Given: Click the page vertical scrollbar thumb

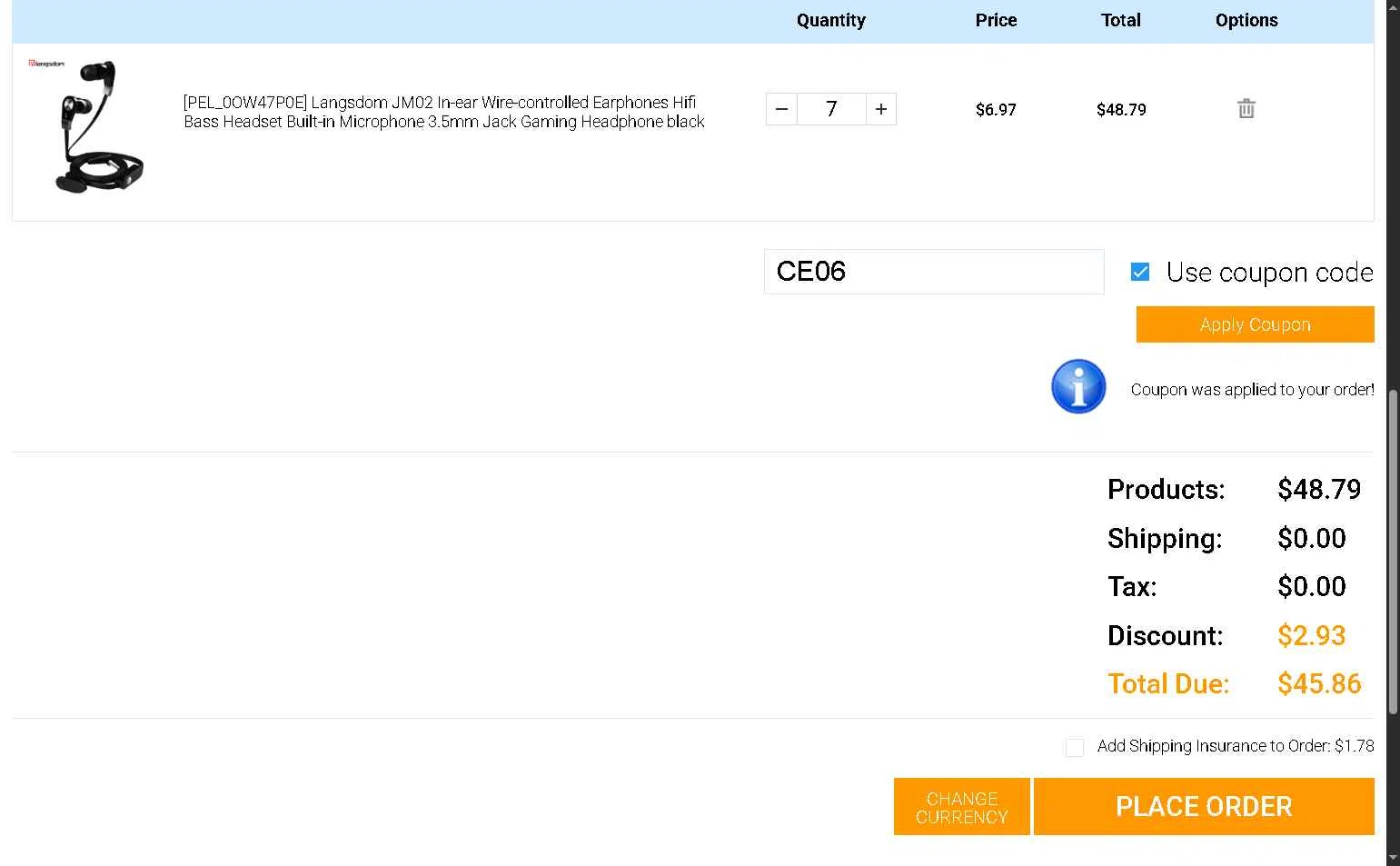Looking at the screenshot, I should [x=1393, y=552].
